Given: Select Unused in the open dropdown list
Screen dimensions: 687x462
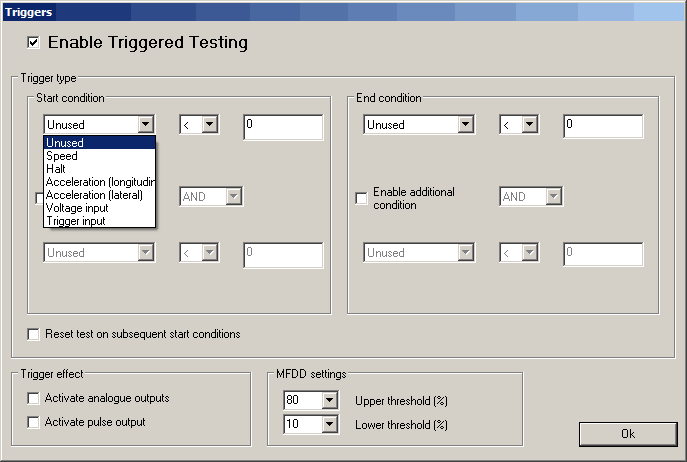Looking at the screenshot, I should (x=65, y=143).
